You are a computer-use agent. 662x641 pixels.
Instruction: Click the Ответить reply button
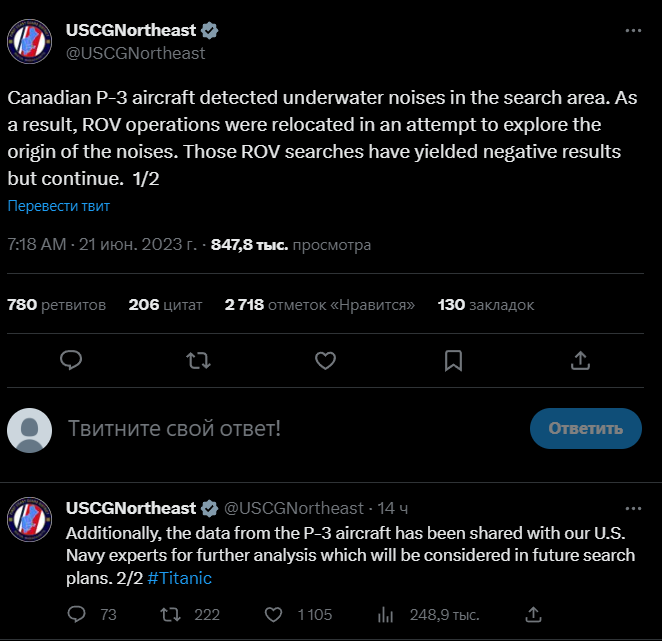(585, 428)
